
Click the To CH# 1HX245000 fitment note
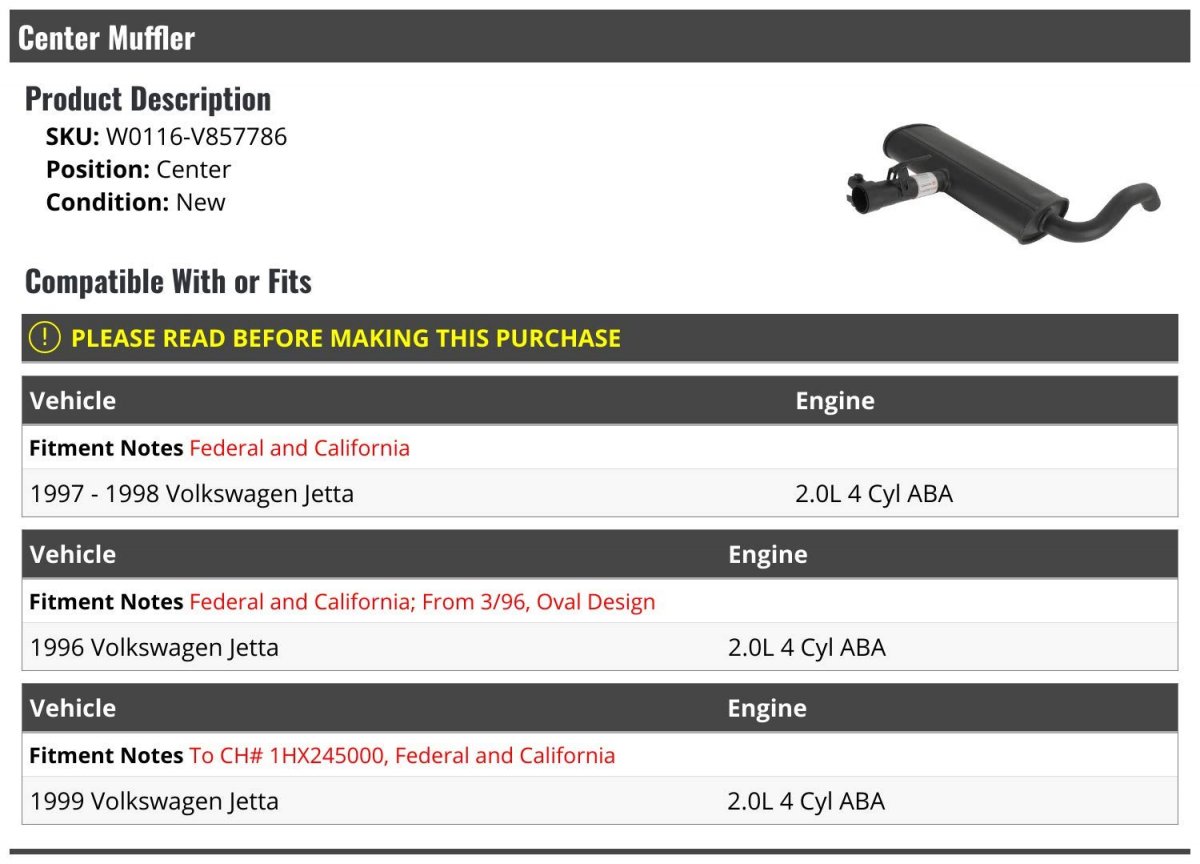[x=286, y=756]
